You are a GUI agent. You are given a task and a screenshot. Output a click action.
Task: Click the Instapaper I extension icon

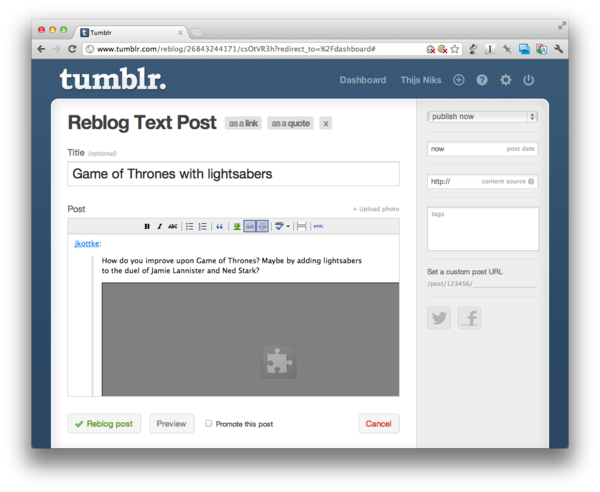[x=490, y=49]
